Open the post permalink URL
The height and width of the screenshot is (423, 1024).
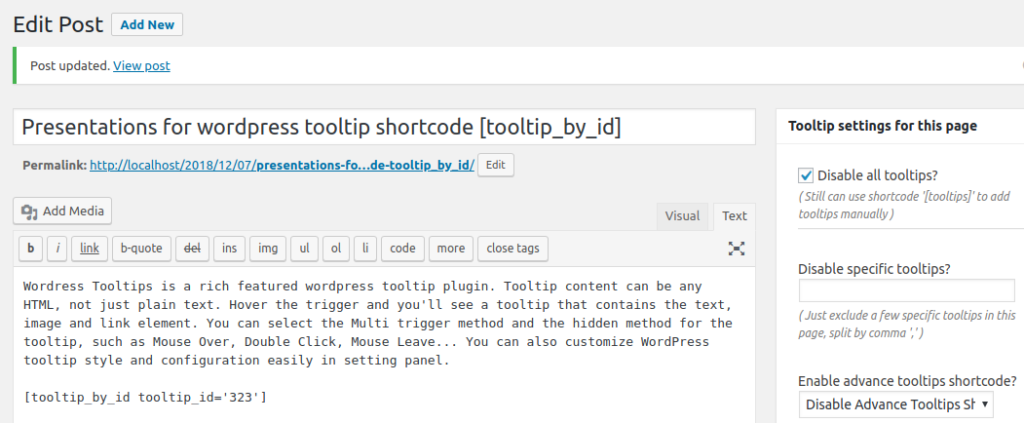point(281,166)
